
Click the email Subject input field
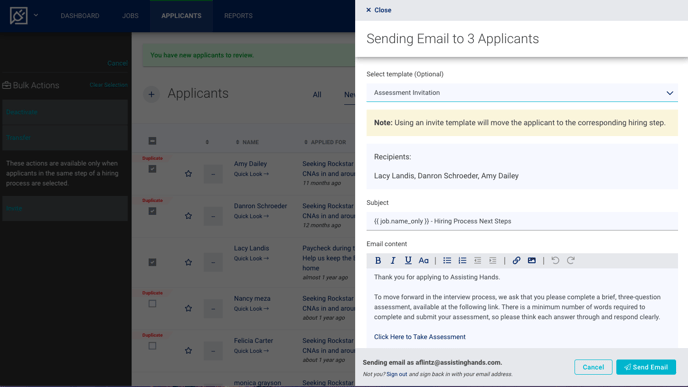tap(522, 221)
